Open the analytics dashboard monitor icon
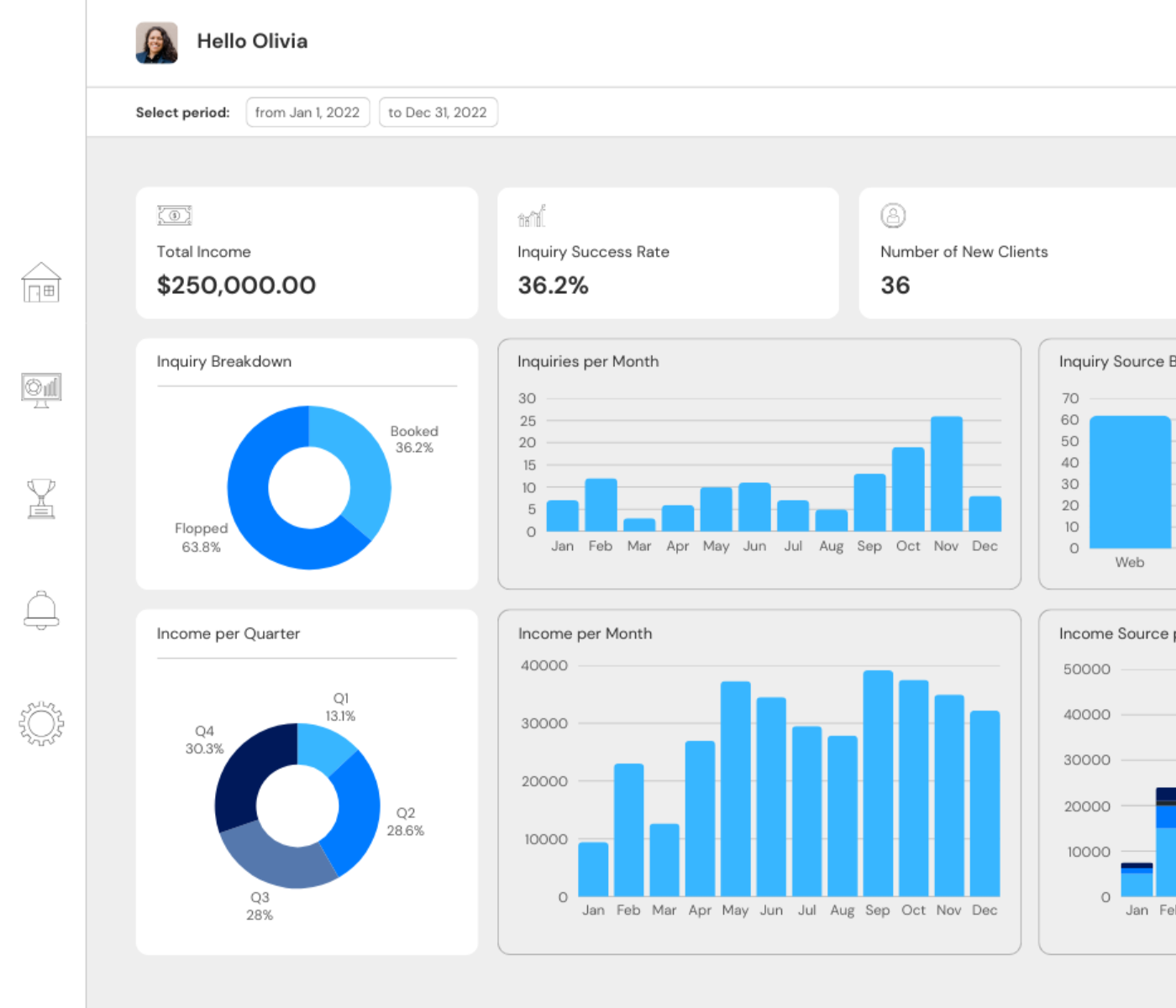1176x1008 pixels. coord(41,390)
